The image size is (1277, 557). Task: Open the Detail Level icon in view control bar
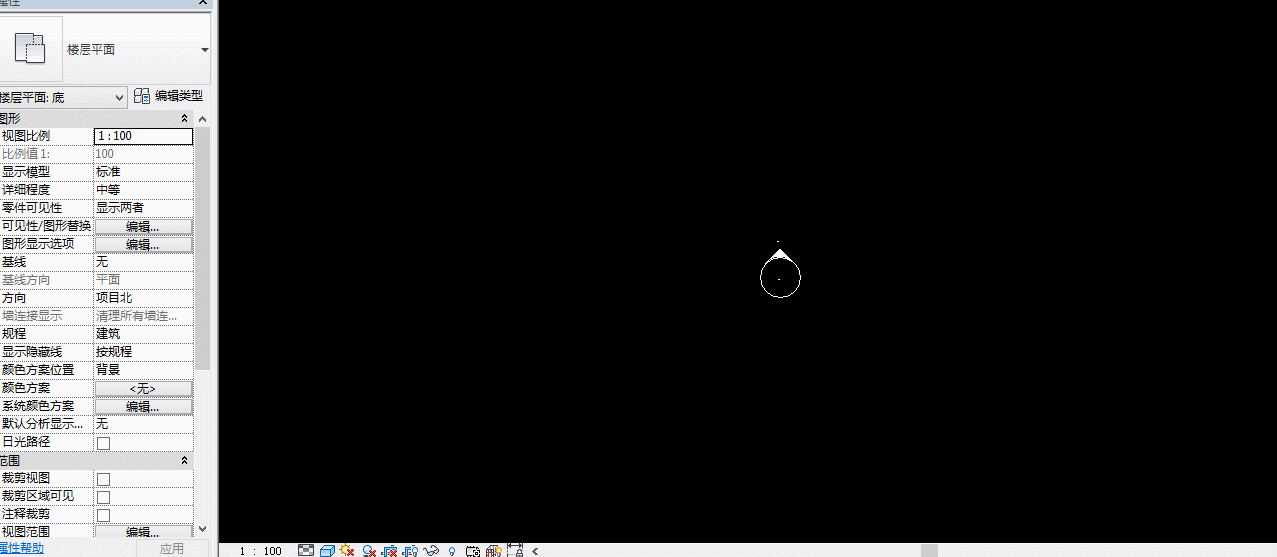(306, 550)
